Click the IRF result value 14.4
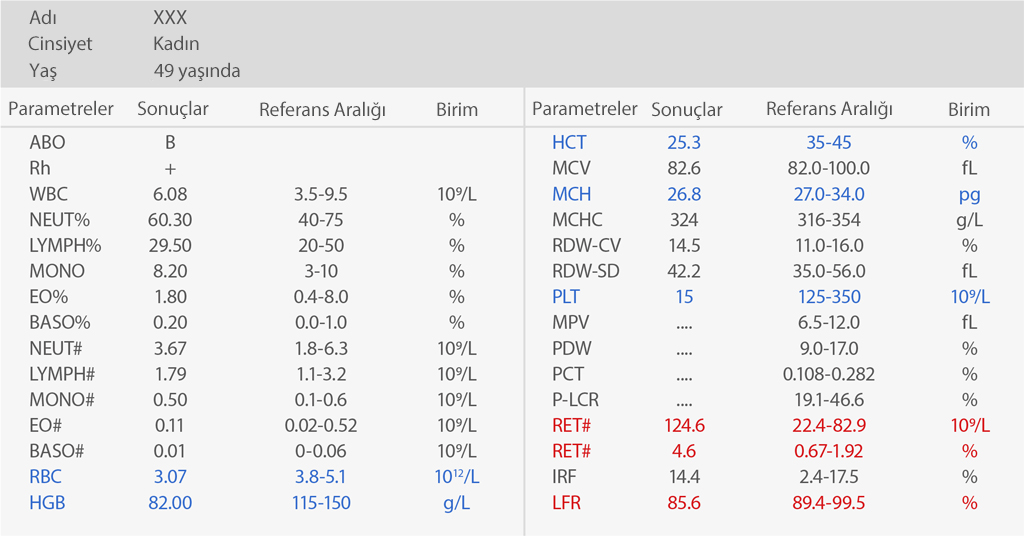Image resolution: width=1024 pixels, height=536 pixels. (x=684, y=477)
